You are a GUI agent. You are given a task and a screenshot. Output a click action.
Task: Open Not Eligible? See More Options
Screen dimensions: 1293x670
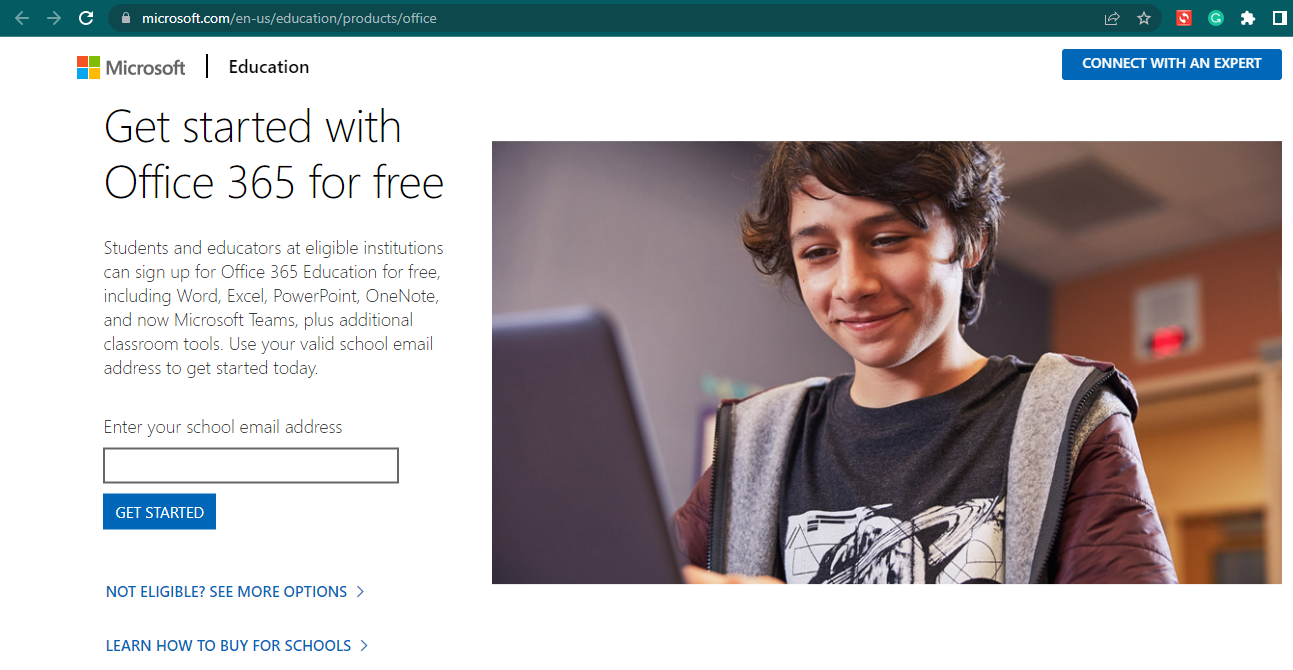[235, 592]
